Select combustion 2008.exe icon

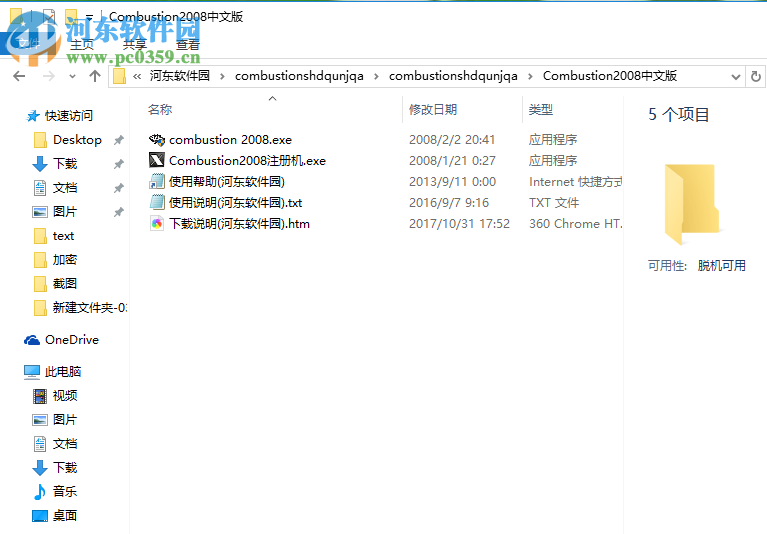point(157,140)
